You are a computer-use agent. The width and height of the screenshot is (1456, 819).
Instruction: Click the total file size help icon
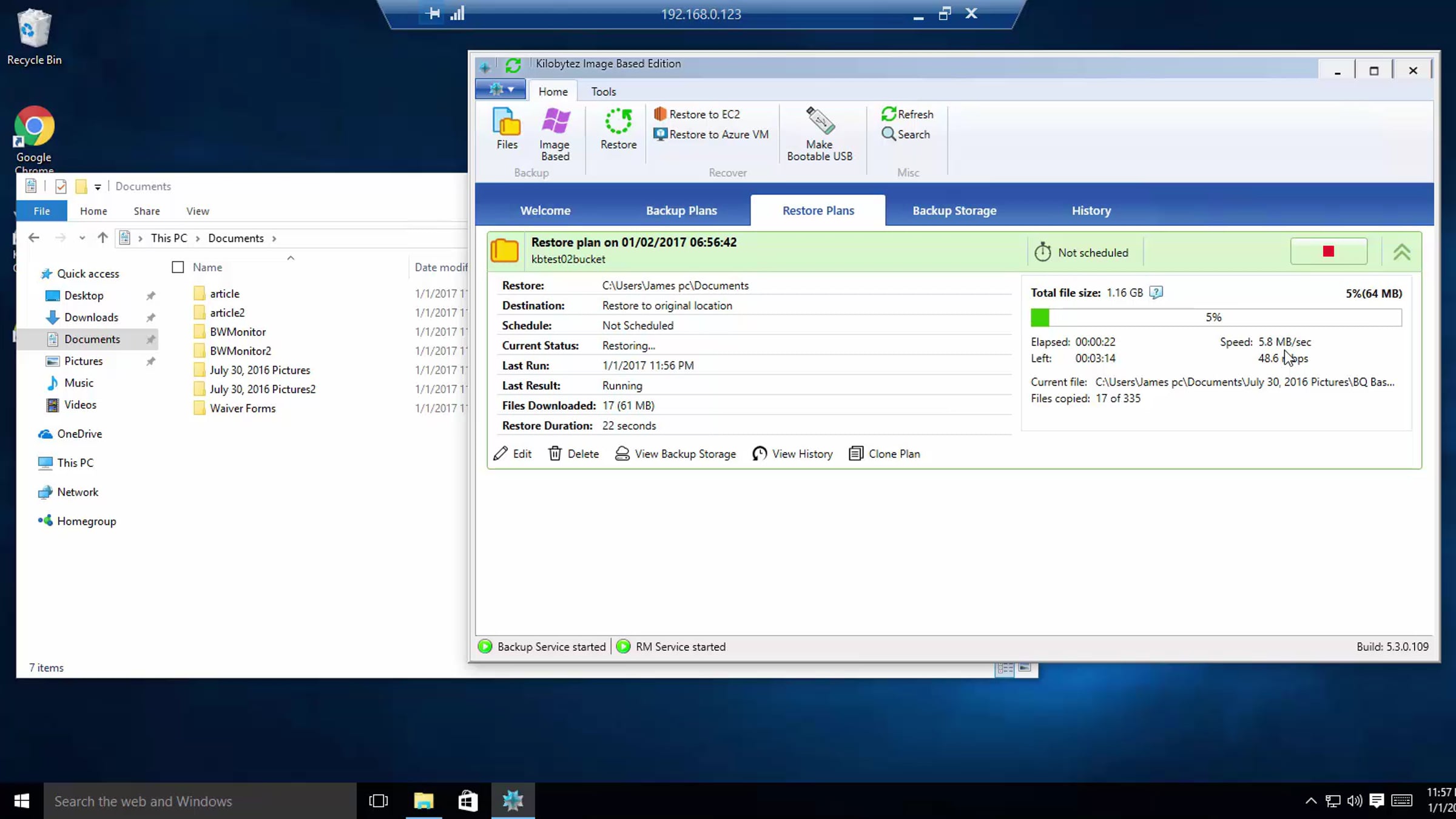(x=1156, y=292)
